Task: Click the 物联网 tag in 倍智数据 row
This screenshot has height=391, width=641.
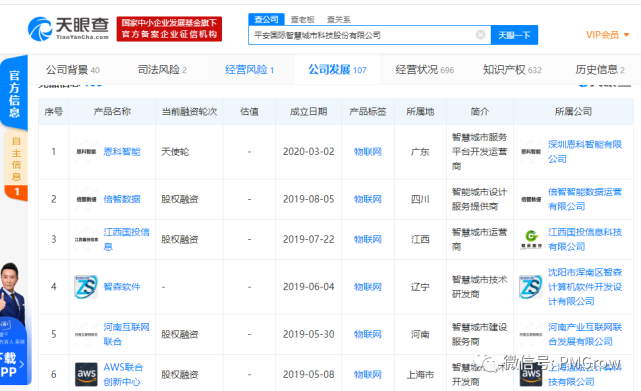Action: click(x=368, y=199)
